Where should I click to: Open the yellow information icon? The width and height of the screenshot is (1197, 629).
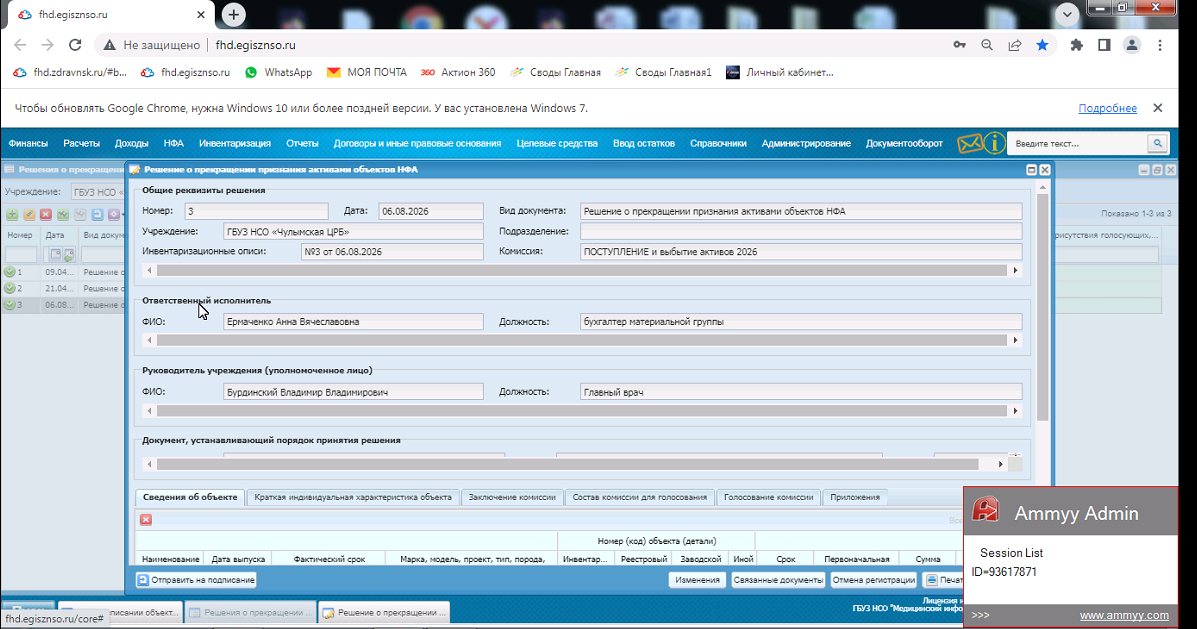pyautogui.click(x=994, y=143)
